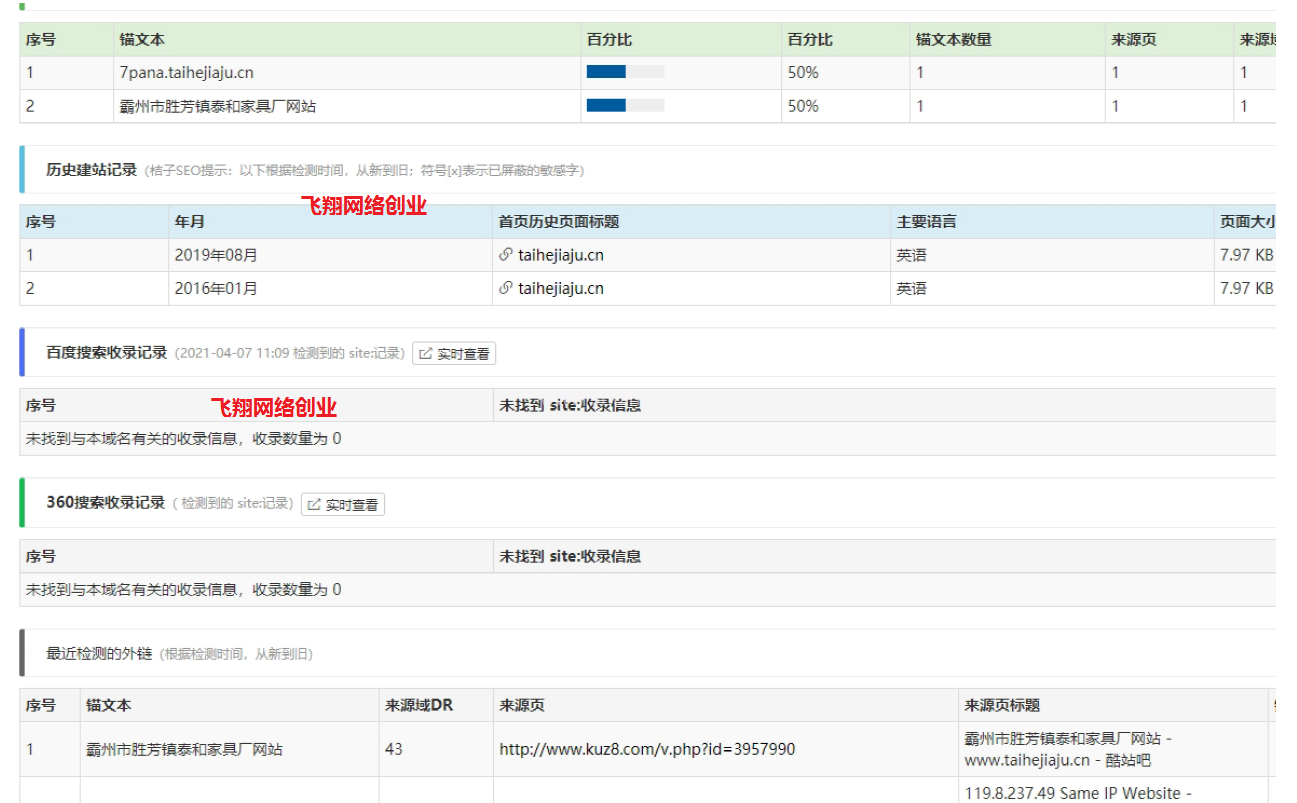Click link icon in the 2016年01月 row
This screenshot has height=803, width=1297.
(506, 289)
